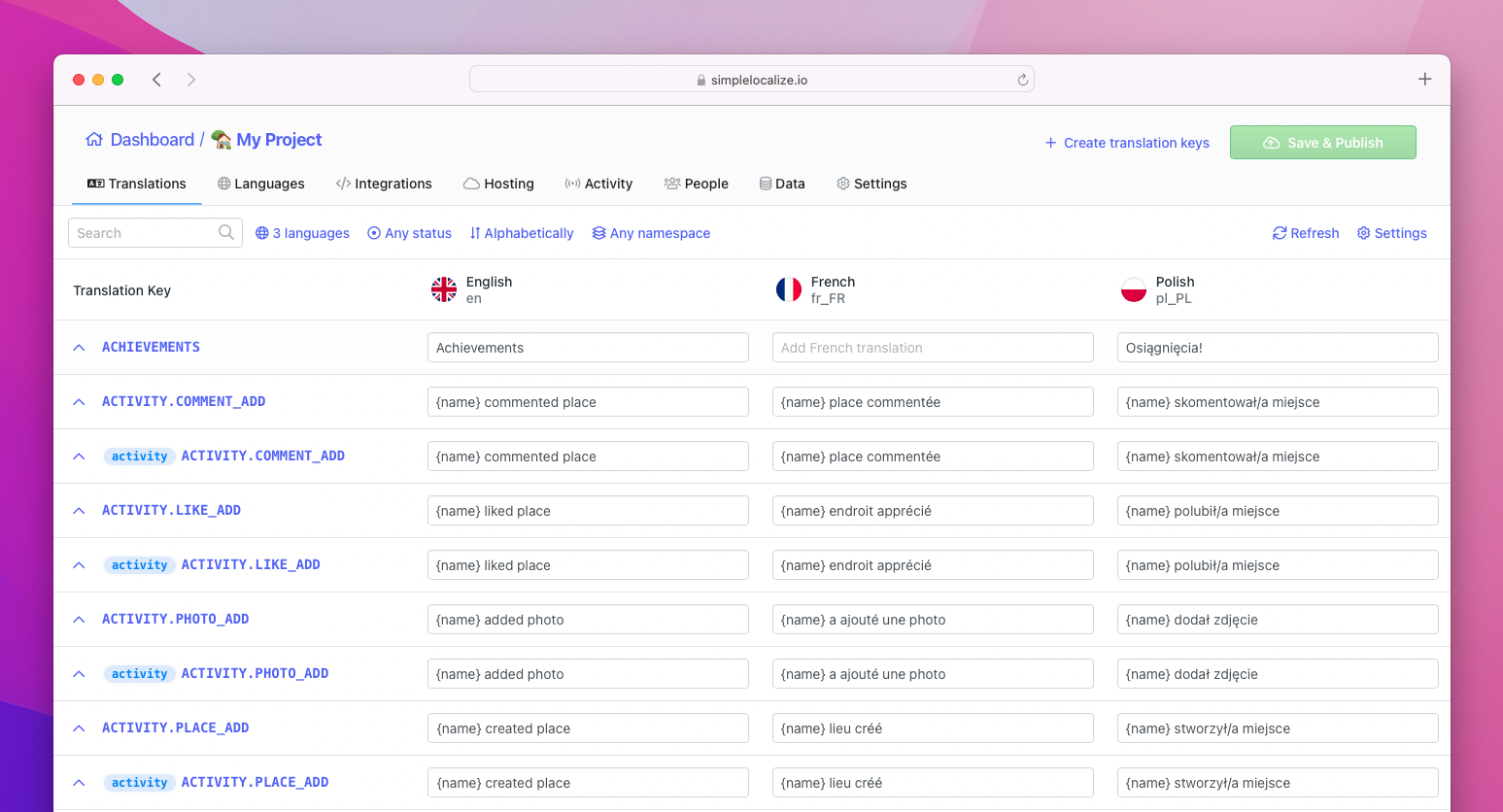
Task: Click the activity tag on ACTIVITY.PHOTO_ADD
Action: pos(139,674)
